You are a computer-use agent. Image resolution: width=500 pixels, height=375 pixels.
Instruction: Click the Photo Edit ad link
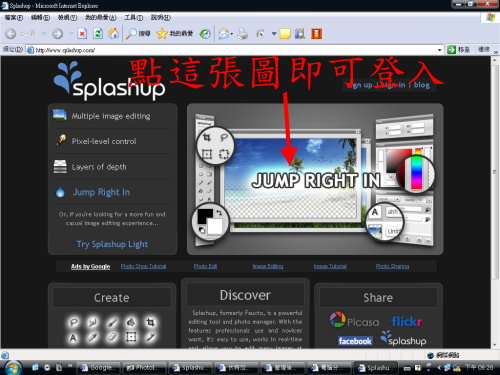pos(205,266)
